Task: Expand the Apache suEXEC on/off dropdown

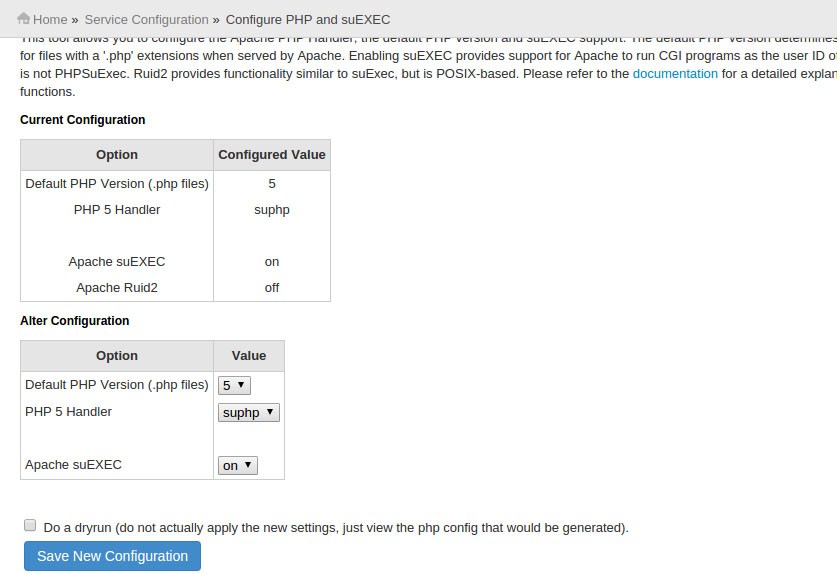Action: pyautogui.click(x=238, y=465)
